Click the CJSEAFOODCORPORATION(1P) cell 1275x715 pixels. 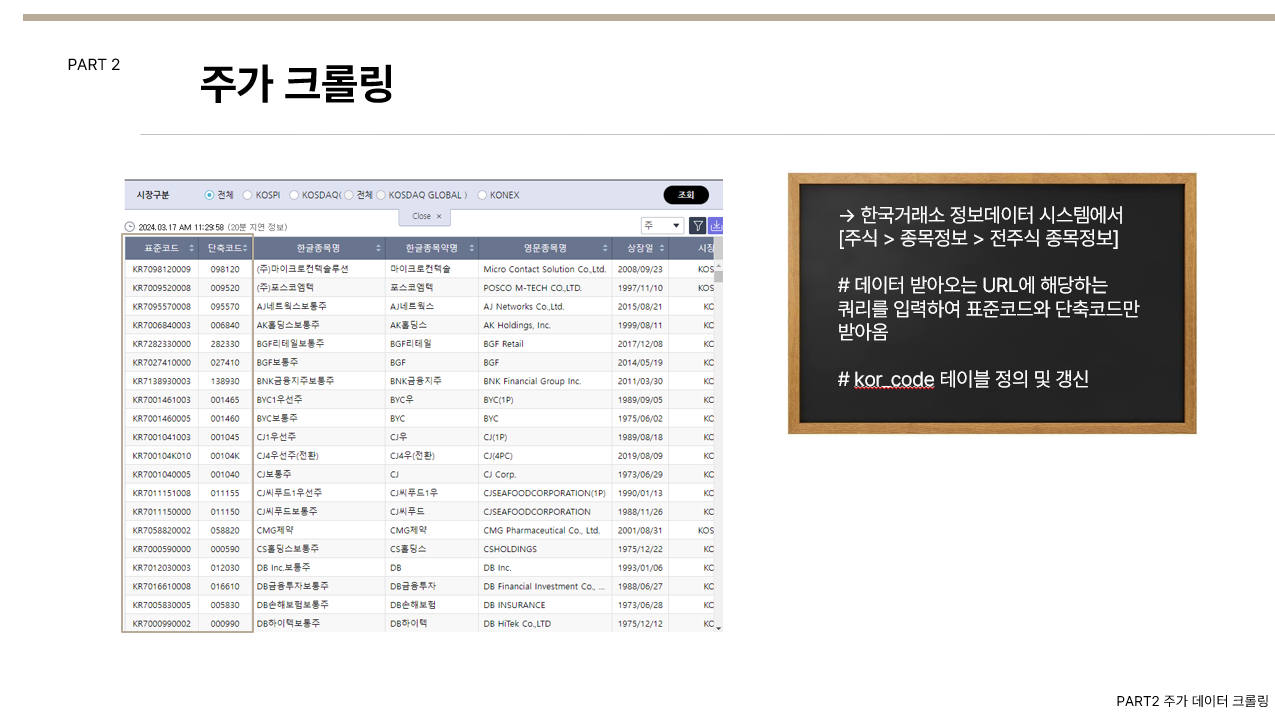[545, 493]
